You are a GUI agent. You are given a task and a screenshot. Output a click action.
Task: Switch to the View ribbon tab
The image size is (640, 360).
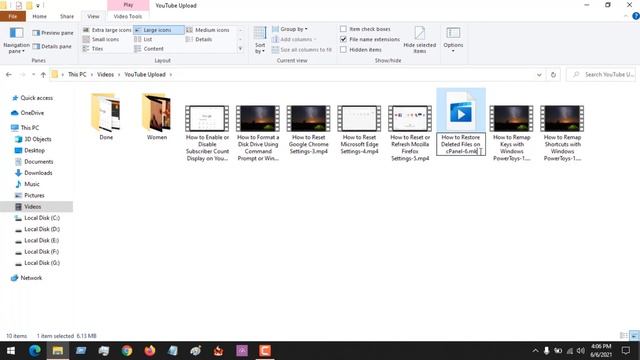click(93, 16)
